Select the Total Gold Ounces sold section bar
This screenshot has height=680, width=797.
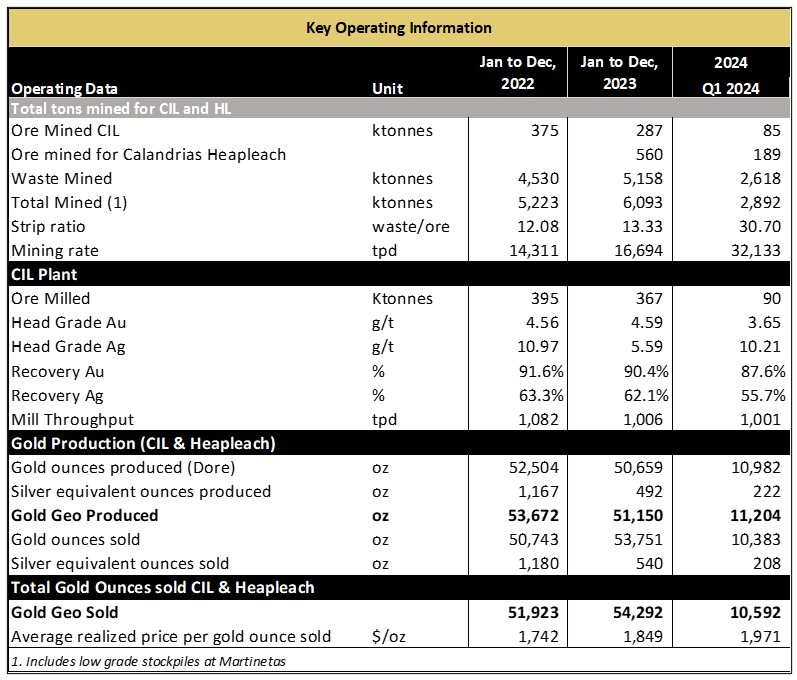pos(161,587)
